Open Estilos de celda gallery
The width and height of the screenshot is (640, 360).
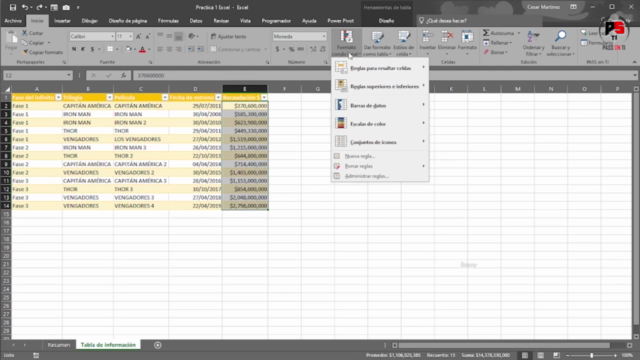pos(404,43)
